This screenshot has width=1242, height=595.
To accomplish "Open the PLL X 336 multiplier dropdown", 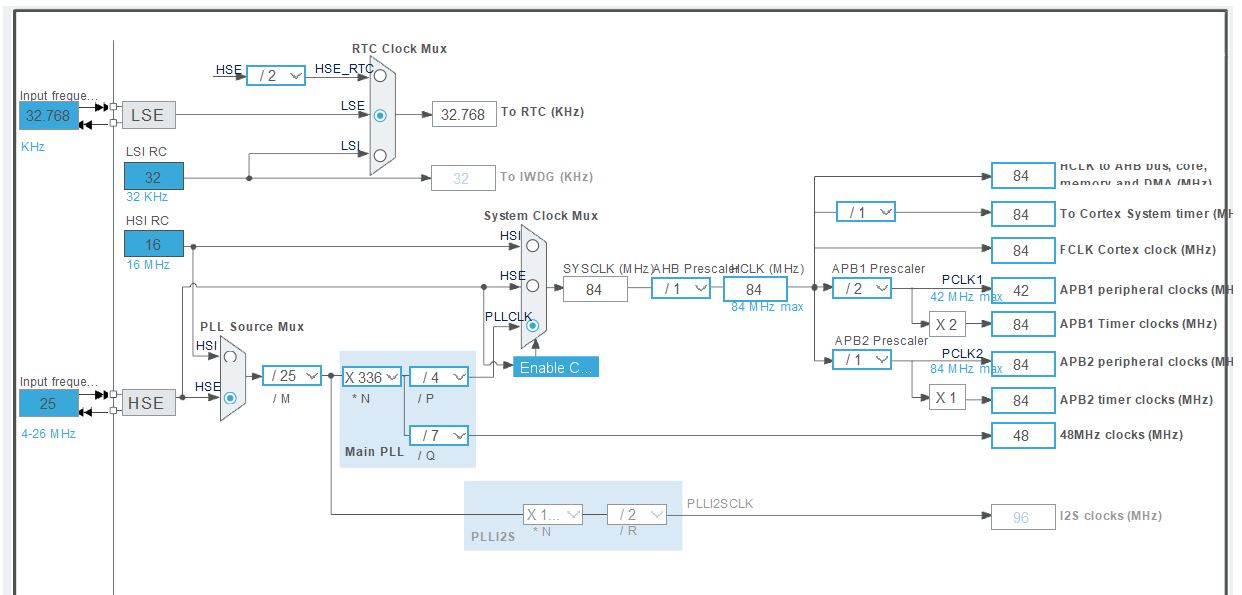I will 371,377.
